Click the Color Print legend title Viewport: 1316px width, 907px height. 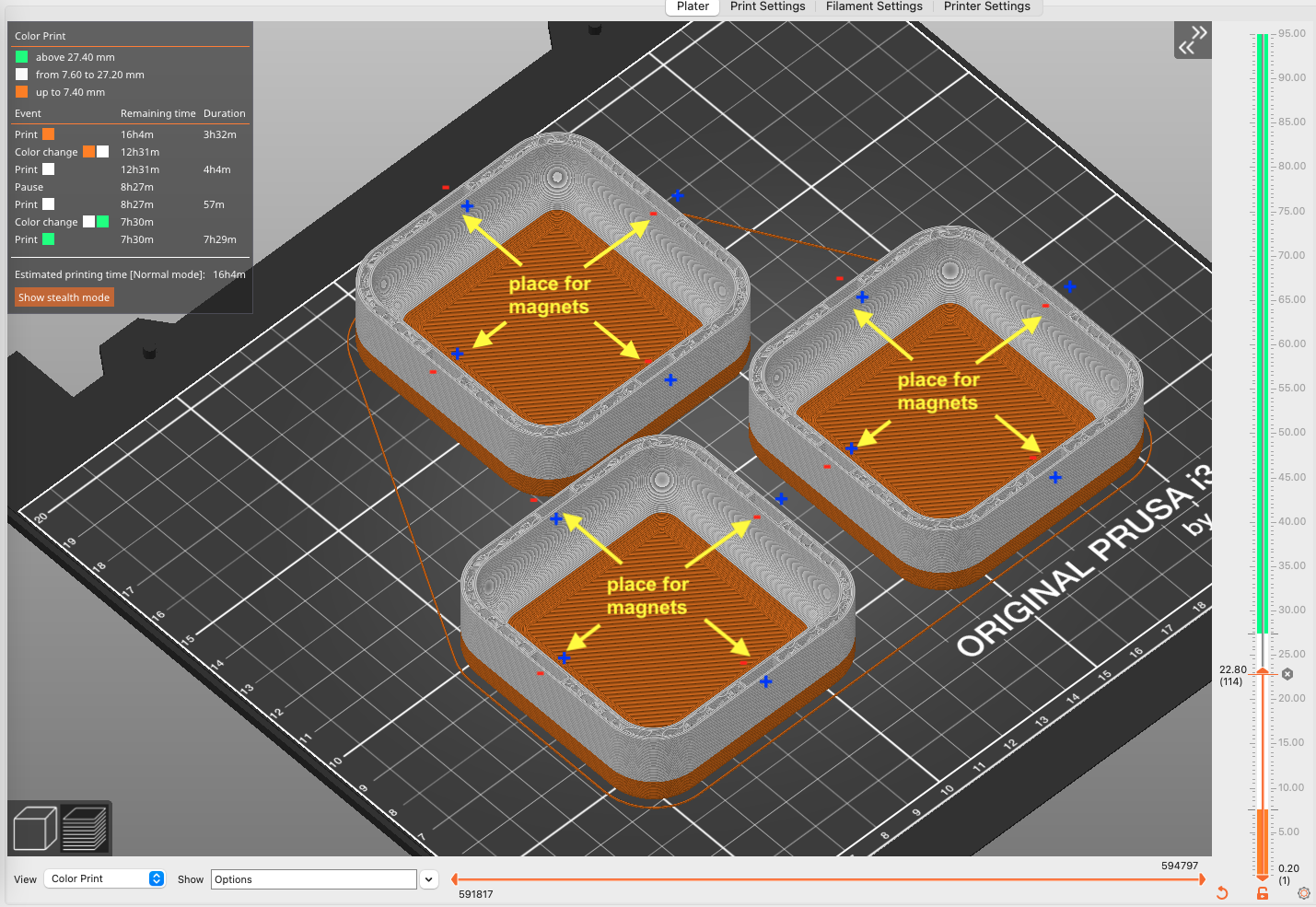(x=41, y=36)
